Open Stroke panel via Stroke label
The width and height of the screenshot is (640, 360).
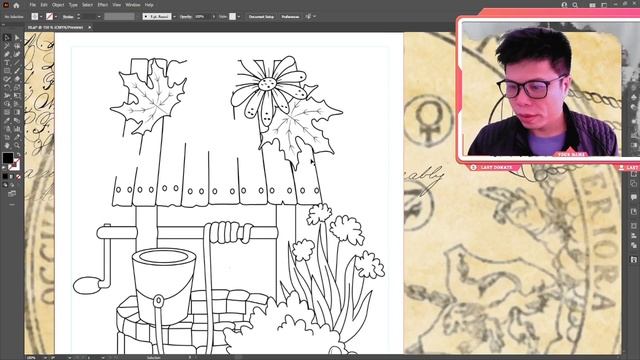(68, 17)
